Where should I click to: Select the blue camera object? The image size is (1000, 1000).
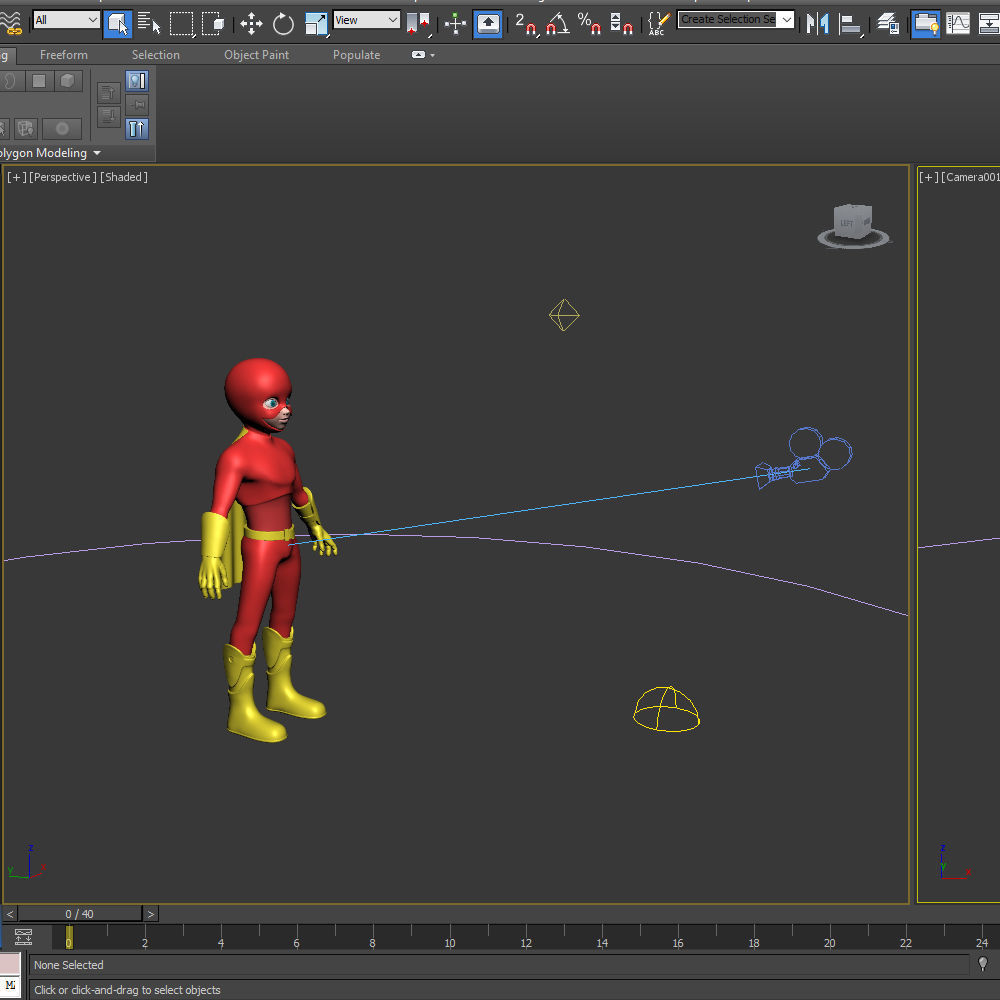(805, 458)
